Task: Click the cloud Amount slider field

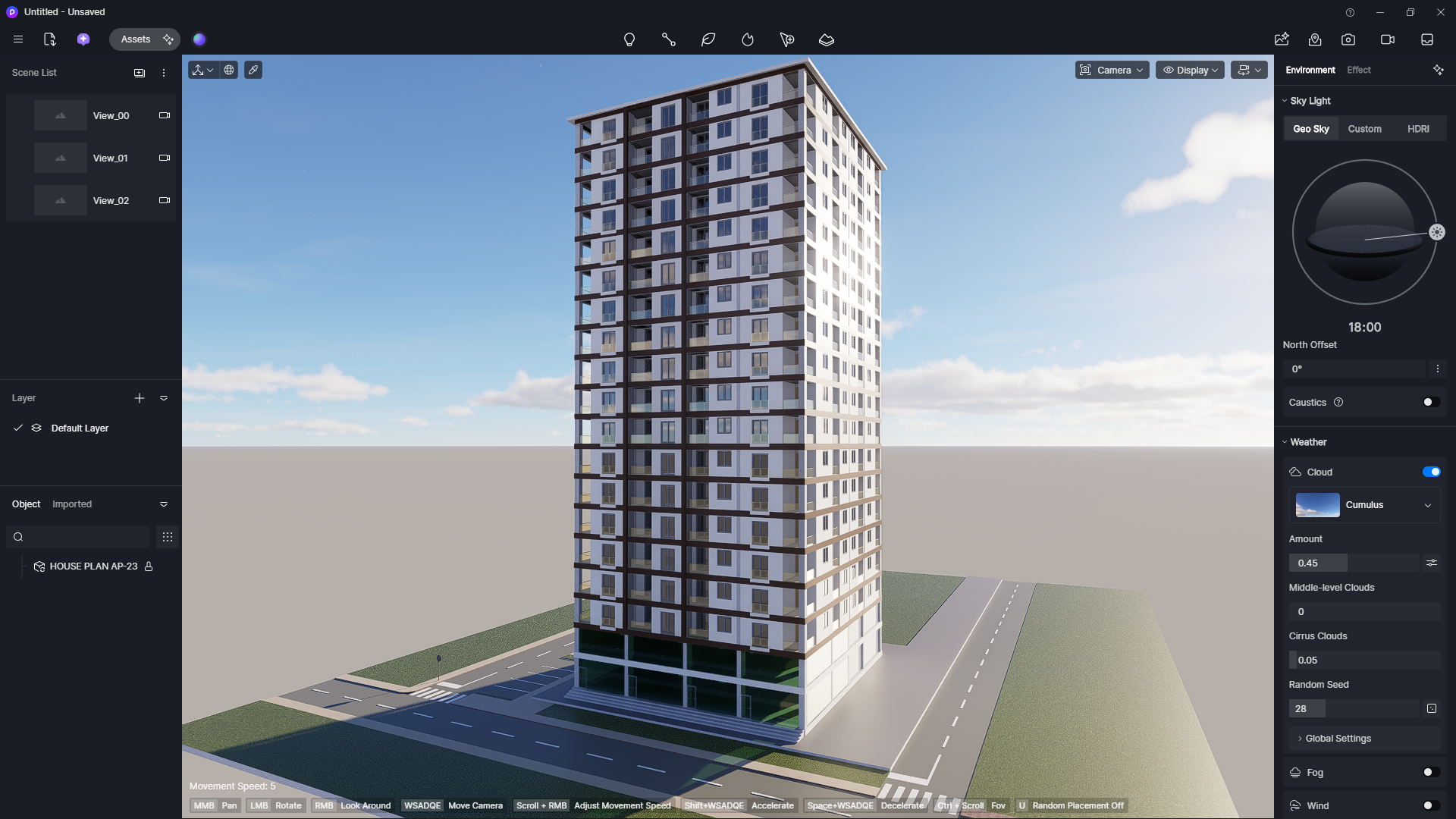Action: [1353, 563]
